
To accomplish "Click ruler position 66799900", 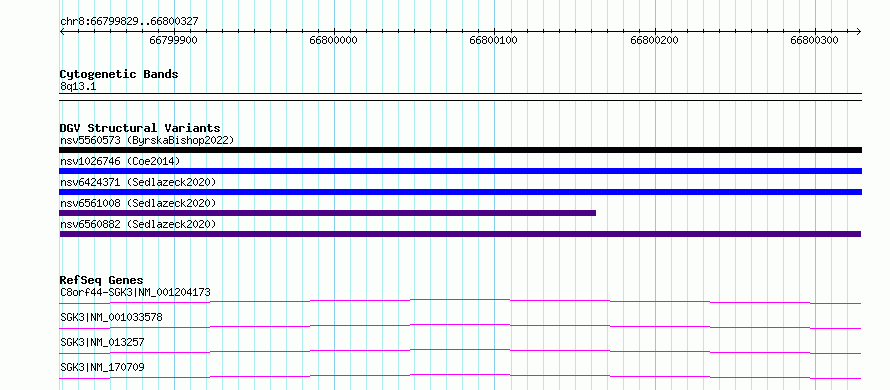I will click(174, 40).
